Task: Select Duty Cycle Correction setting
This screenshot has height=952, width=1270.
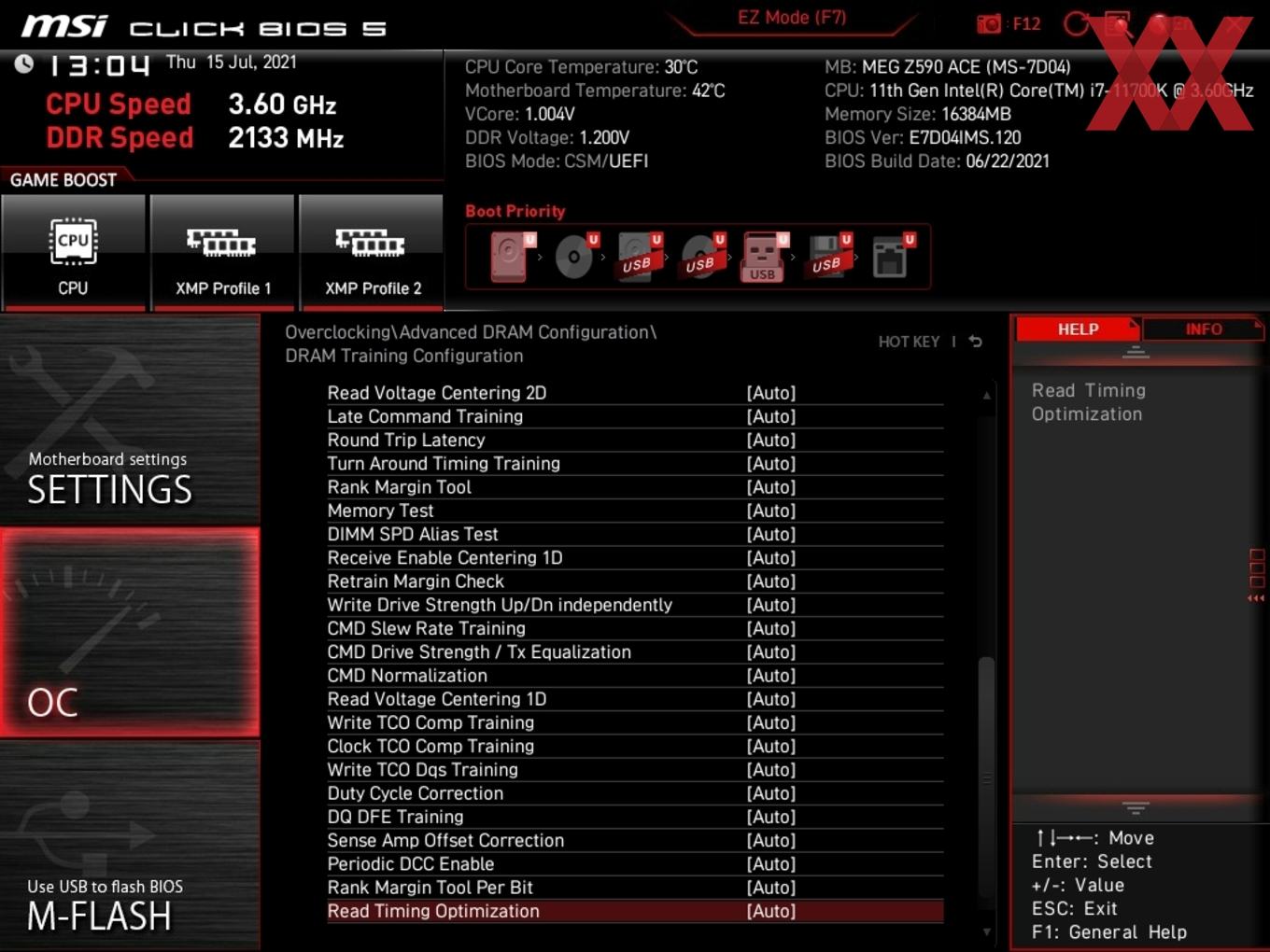Action: point(635,793)
